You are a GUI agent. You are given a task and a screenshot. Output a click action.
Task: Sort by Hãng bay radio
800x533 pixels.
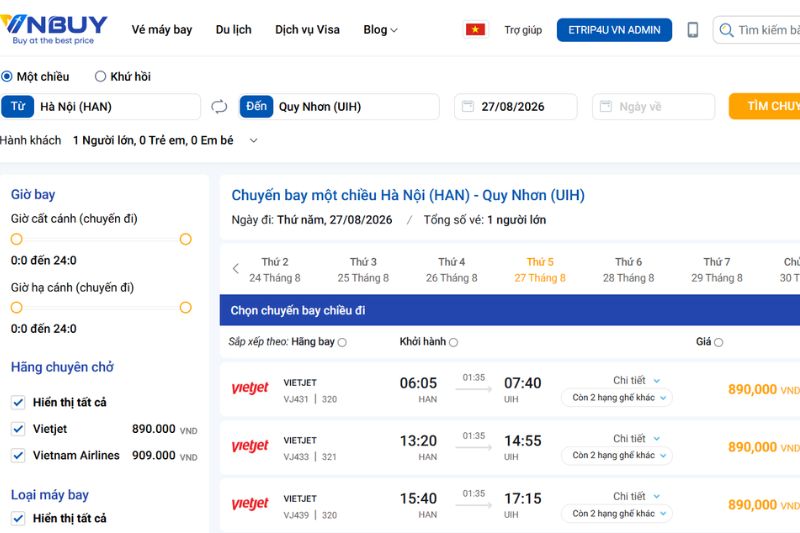point(342,342)
